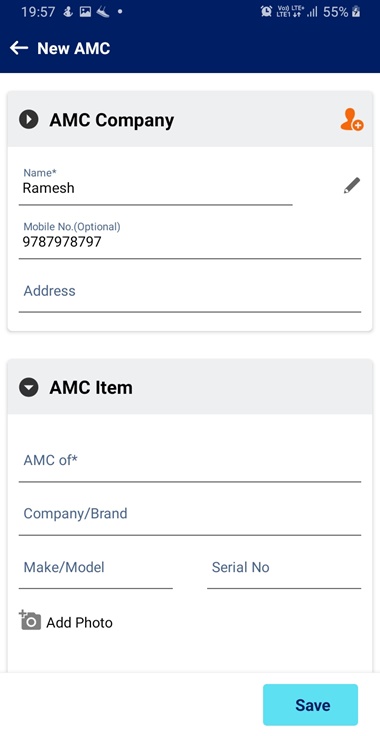Expand the AMC Company section arrow
This screenshot has width=380, height=736.
coord(29,120)
